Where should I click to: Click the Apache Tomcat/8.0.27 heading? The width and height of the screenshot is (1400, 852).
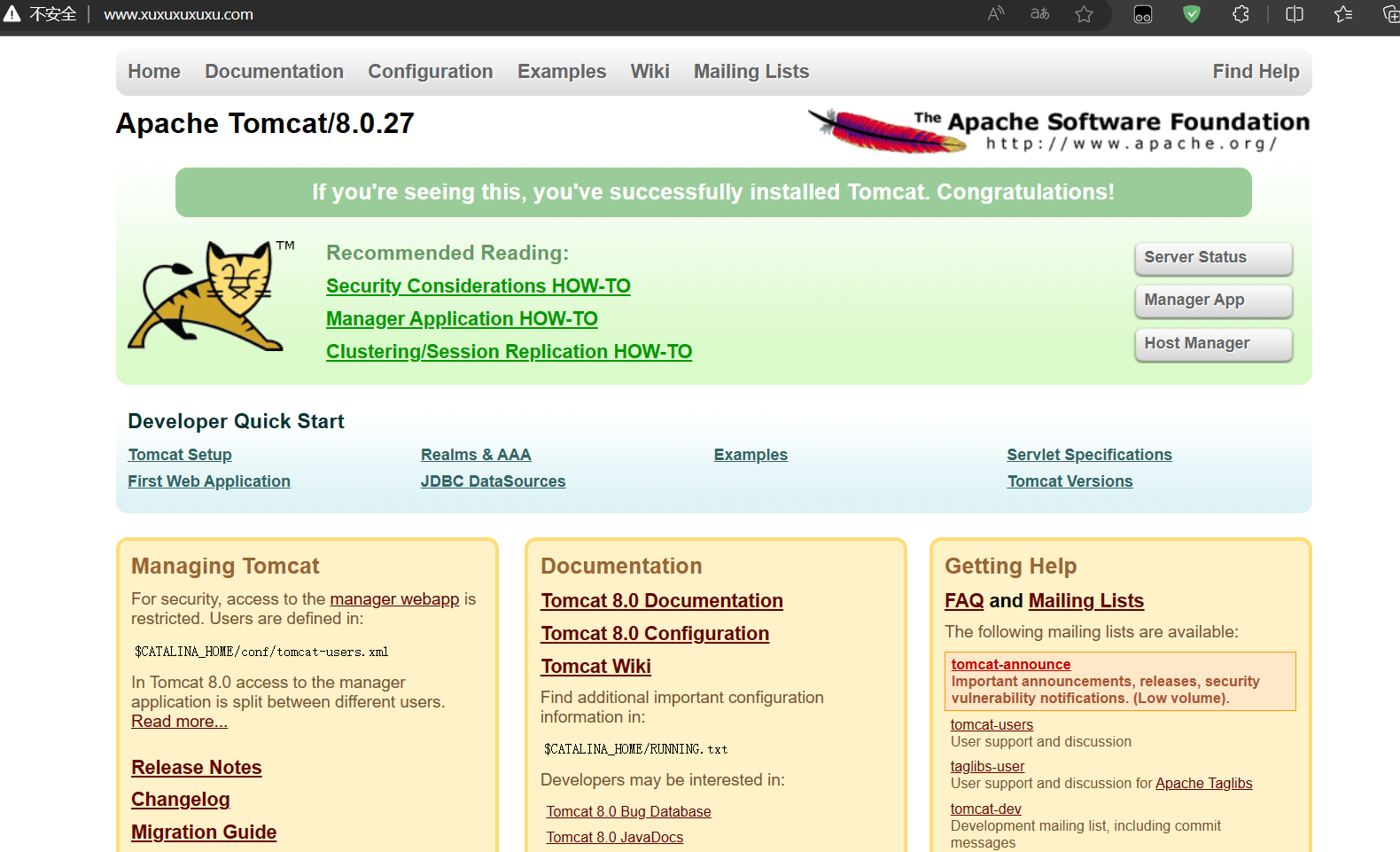point(265,123)
